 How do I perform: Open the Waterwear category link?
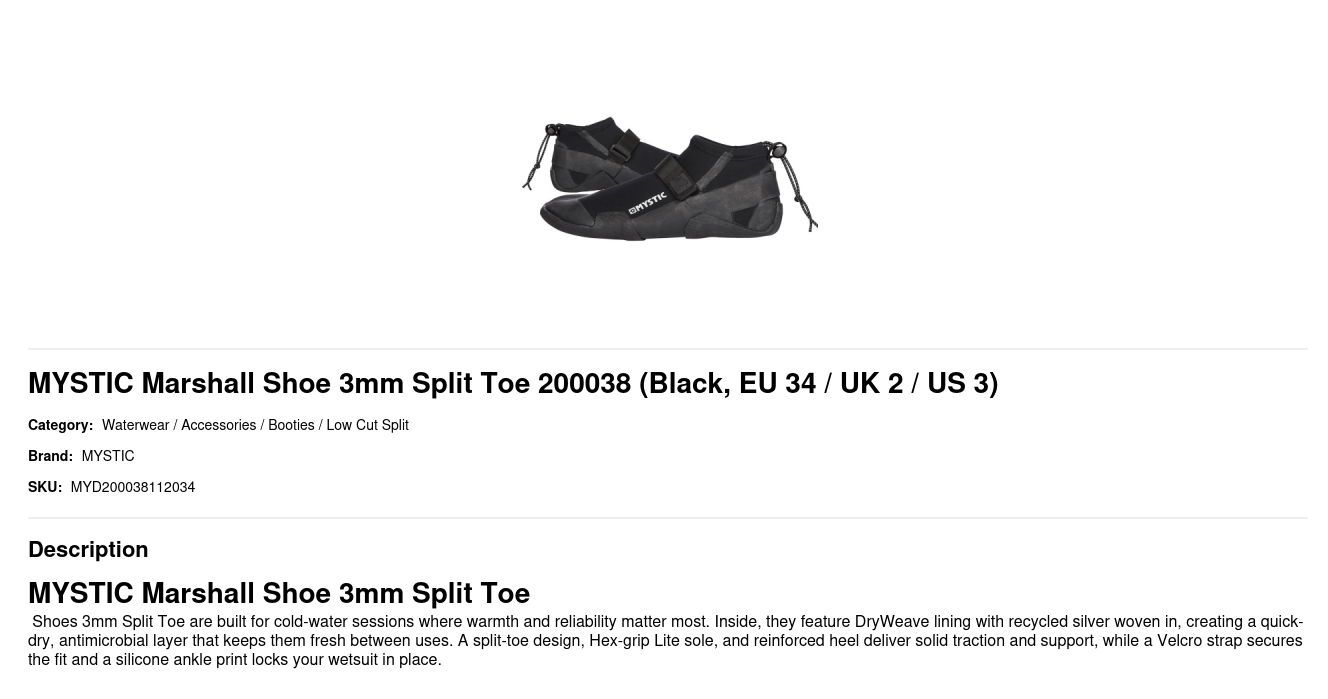coord(135,425)
